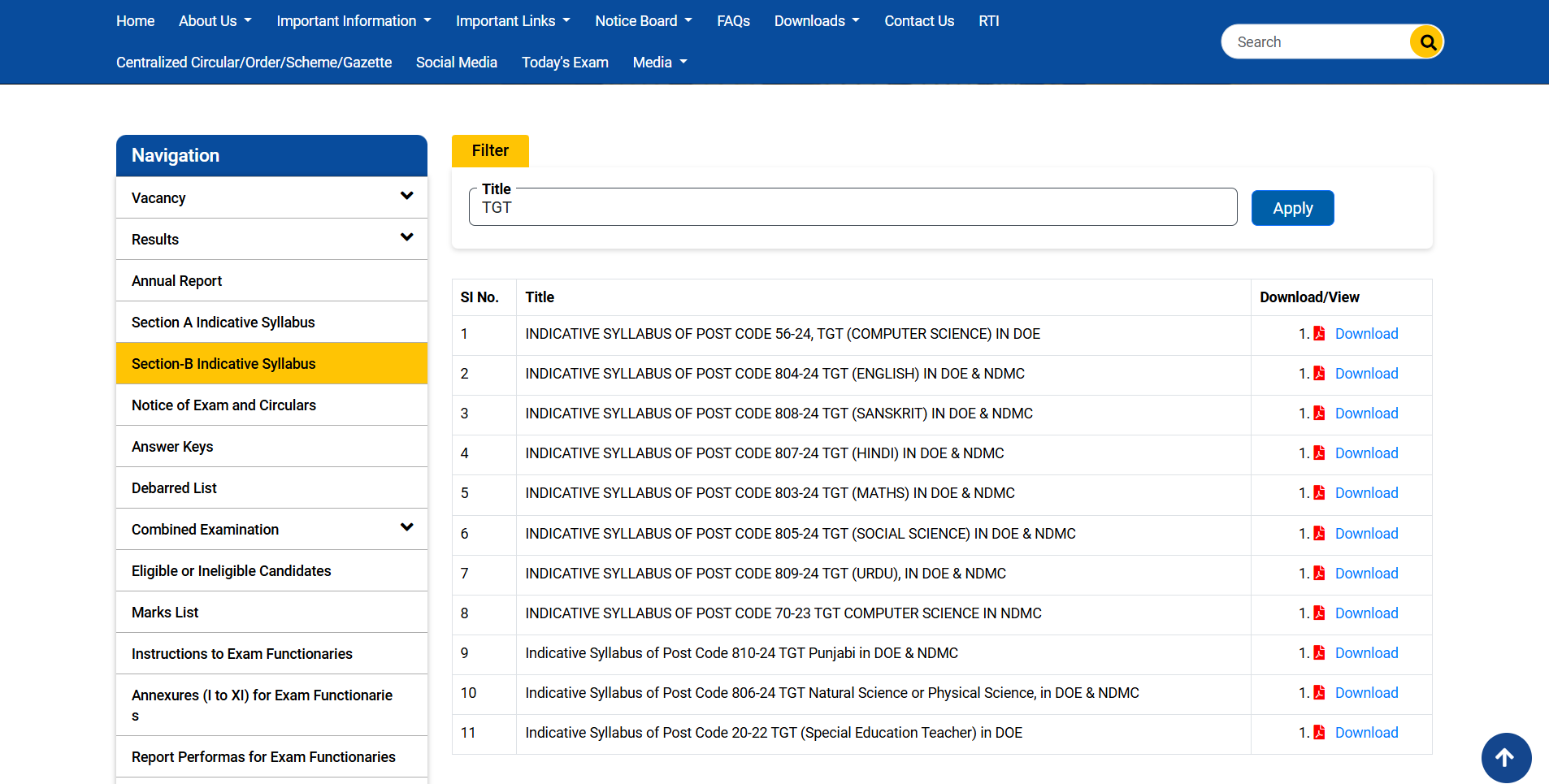The image size is (1549, 784).
Task: Click the Apply filter button
Action: 1292,208
